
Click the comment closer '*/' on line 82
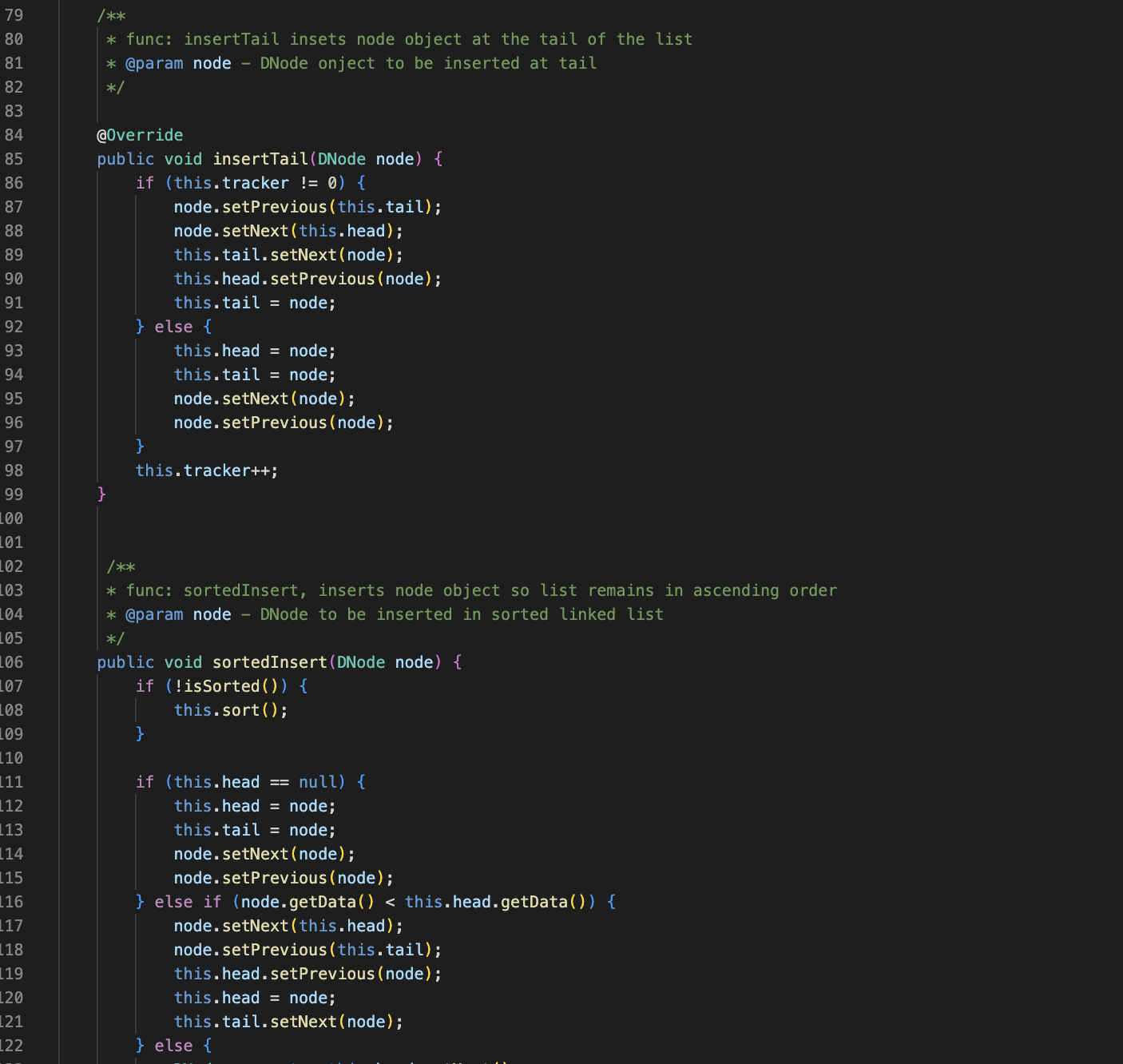(x=116, y=87)
